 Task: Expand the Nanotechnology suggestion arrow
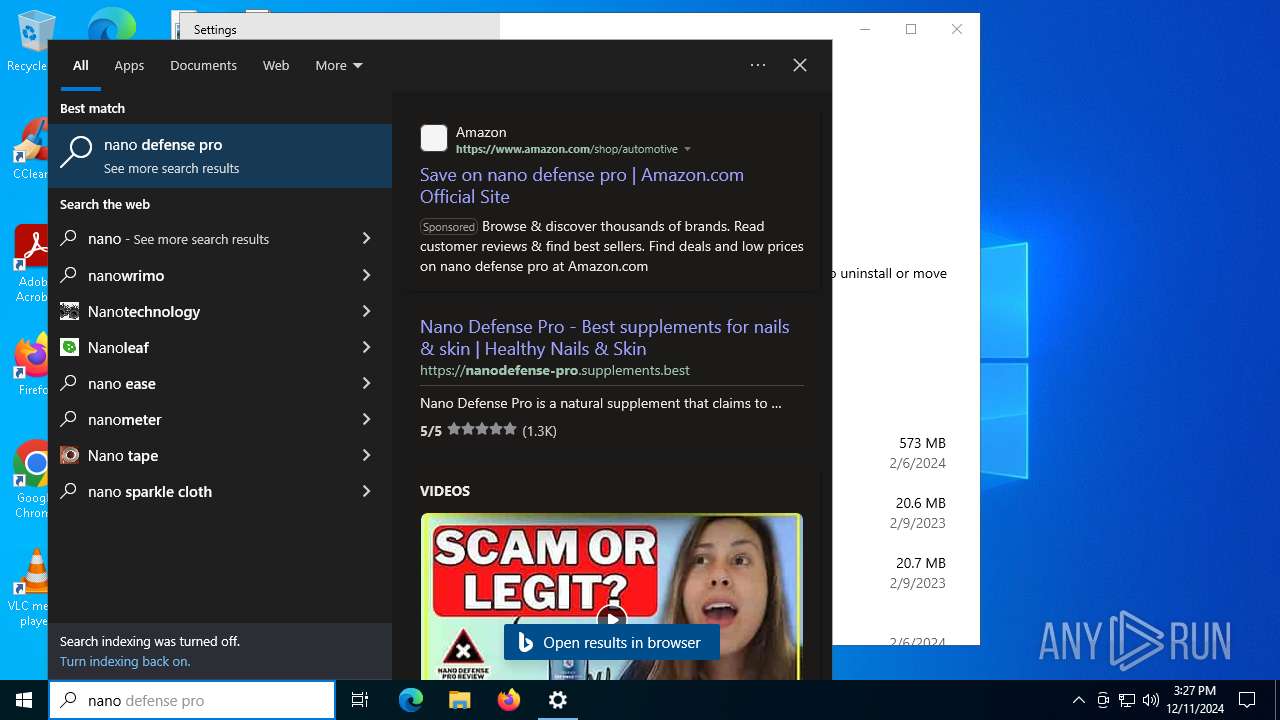pyautogui.click(x=366, y=311)
